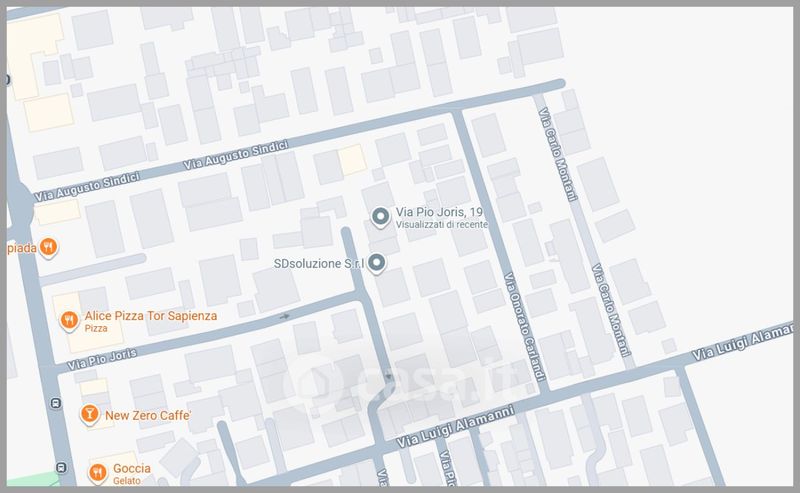The width and height of the screenshot is (800, 493).
Task: Click the bus stop icon beside Goccia
Action: (61, 468)
